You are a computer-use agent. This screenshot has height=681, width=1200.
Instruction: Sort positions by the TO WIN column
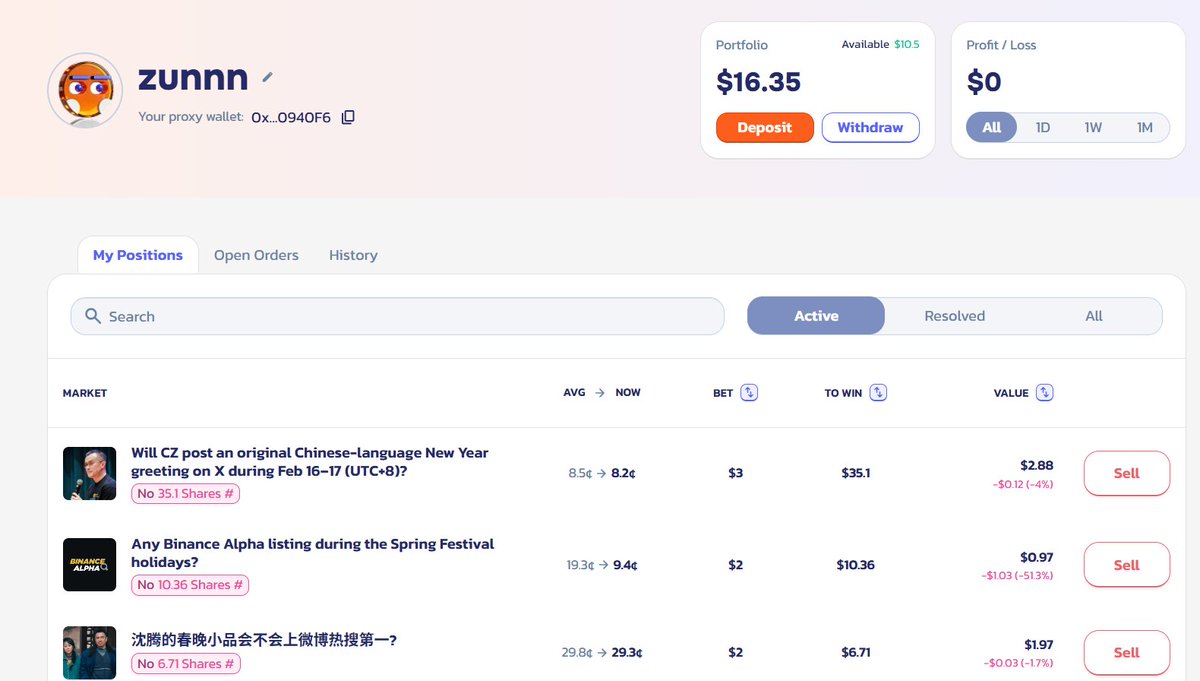coord(878,393)
